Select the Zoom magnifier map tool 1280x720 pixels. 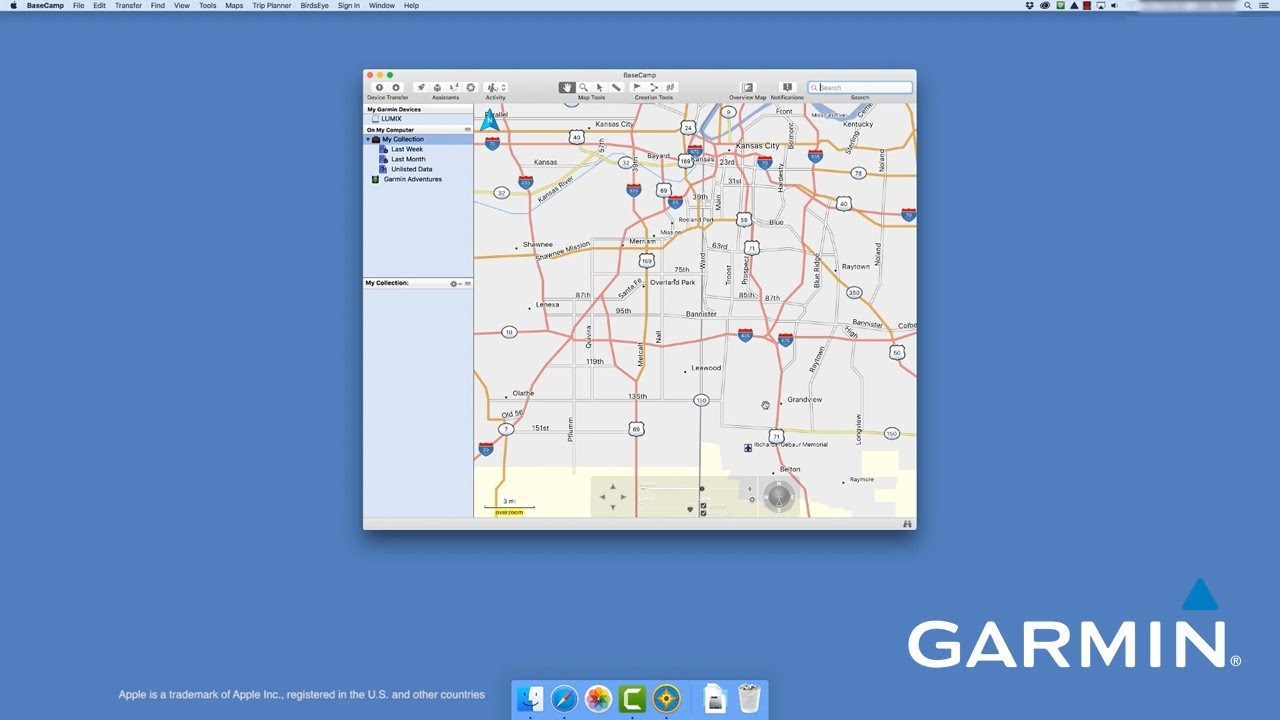584,88
